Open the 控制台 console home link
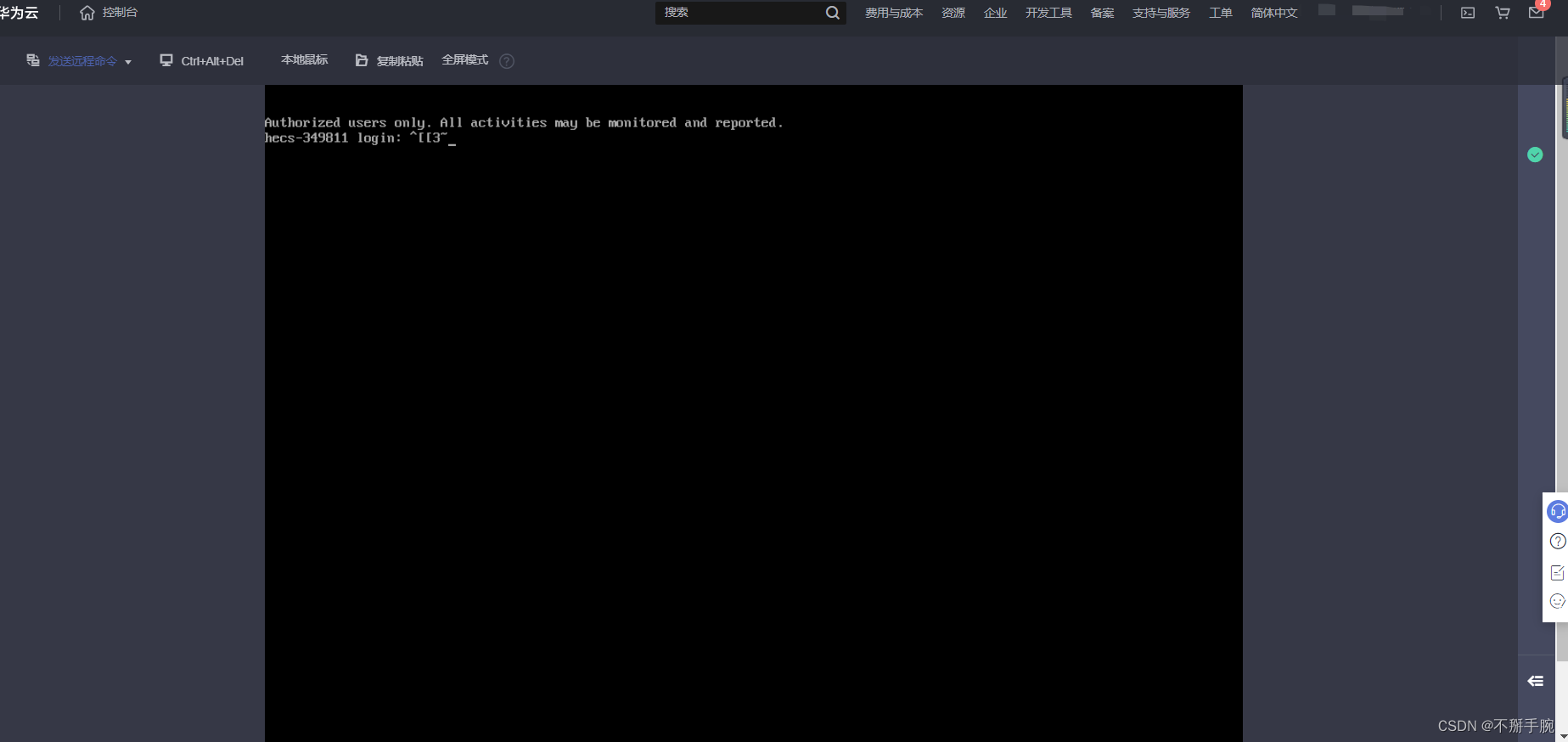The height and width of the screenshot is (742, 1568). tap(120, 13)
